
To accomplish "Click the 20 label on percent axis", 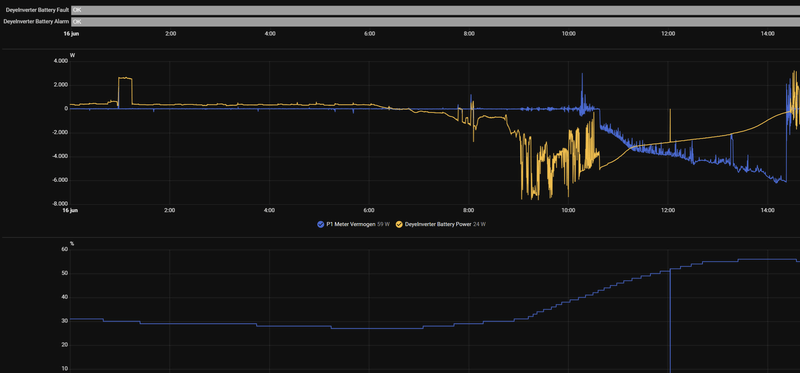I will [64, 345].
